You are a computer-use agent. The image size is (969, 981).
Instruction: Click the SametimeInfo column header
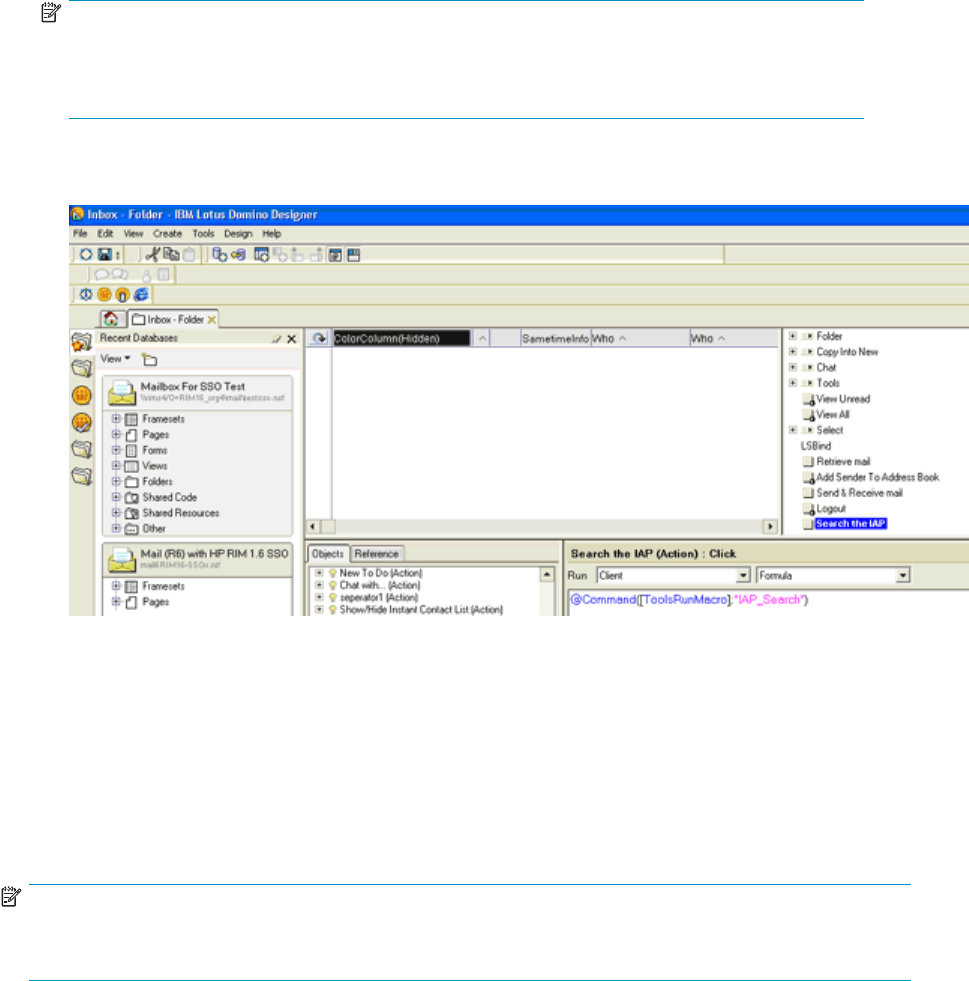tap(556, 338)
